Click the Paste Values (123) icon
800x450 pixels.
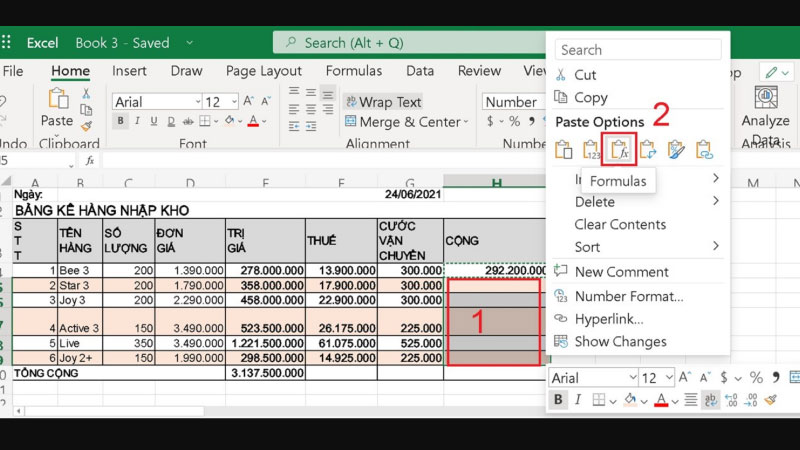pyautogui.click(x=591, y=149)
